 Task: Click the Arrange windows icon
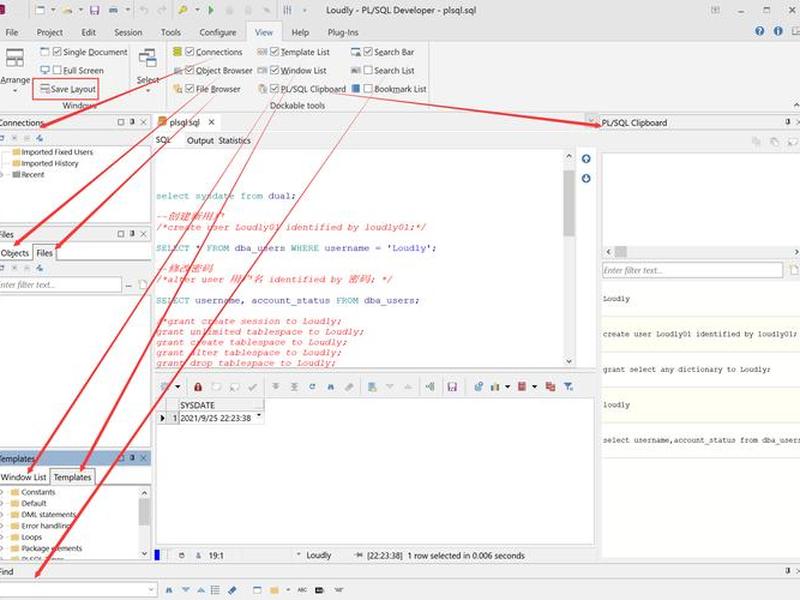[x=15, y=58]
